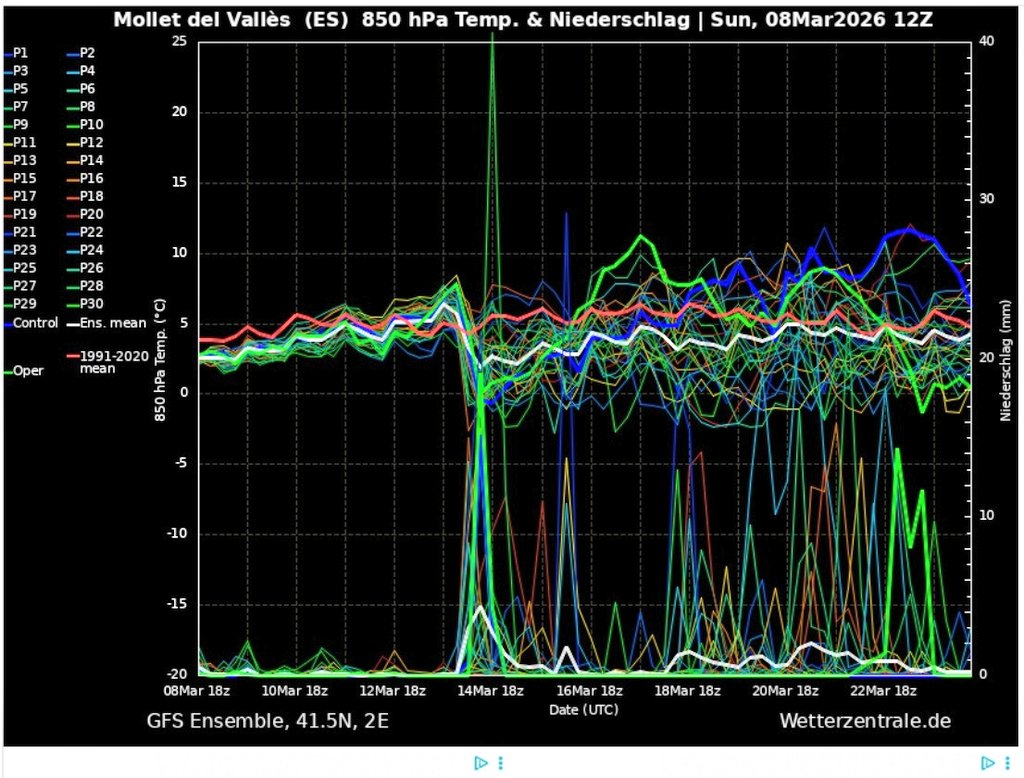Click the 18Mar 18z date tick label
Viewport: 1024px width, 778px height.
[x=688, y=691]
